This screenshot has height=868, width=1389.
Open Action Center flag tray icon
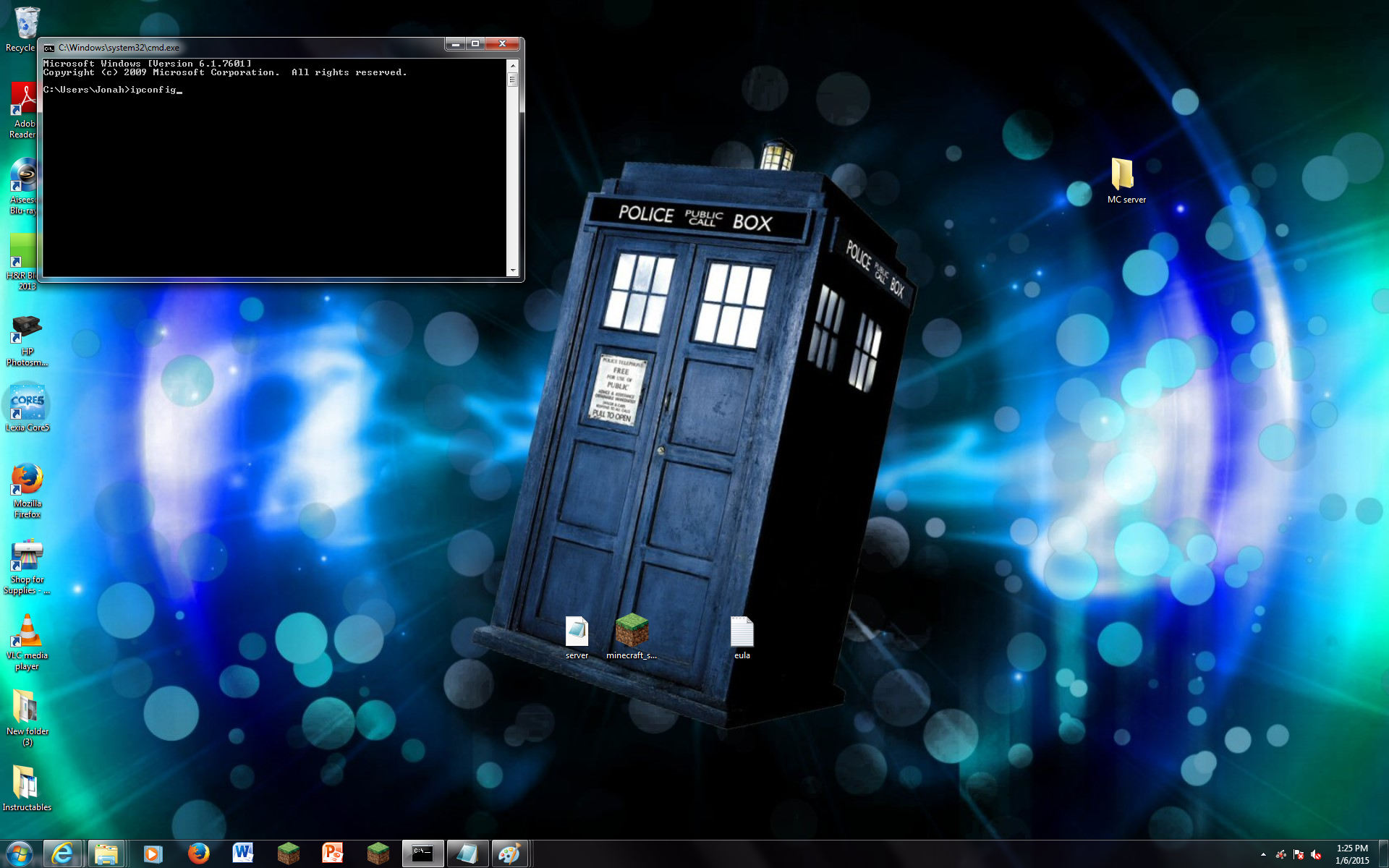tap(1299, 854)
